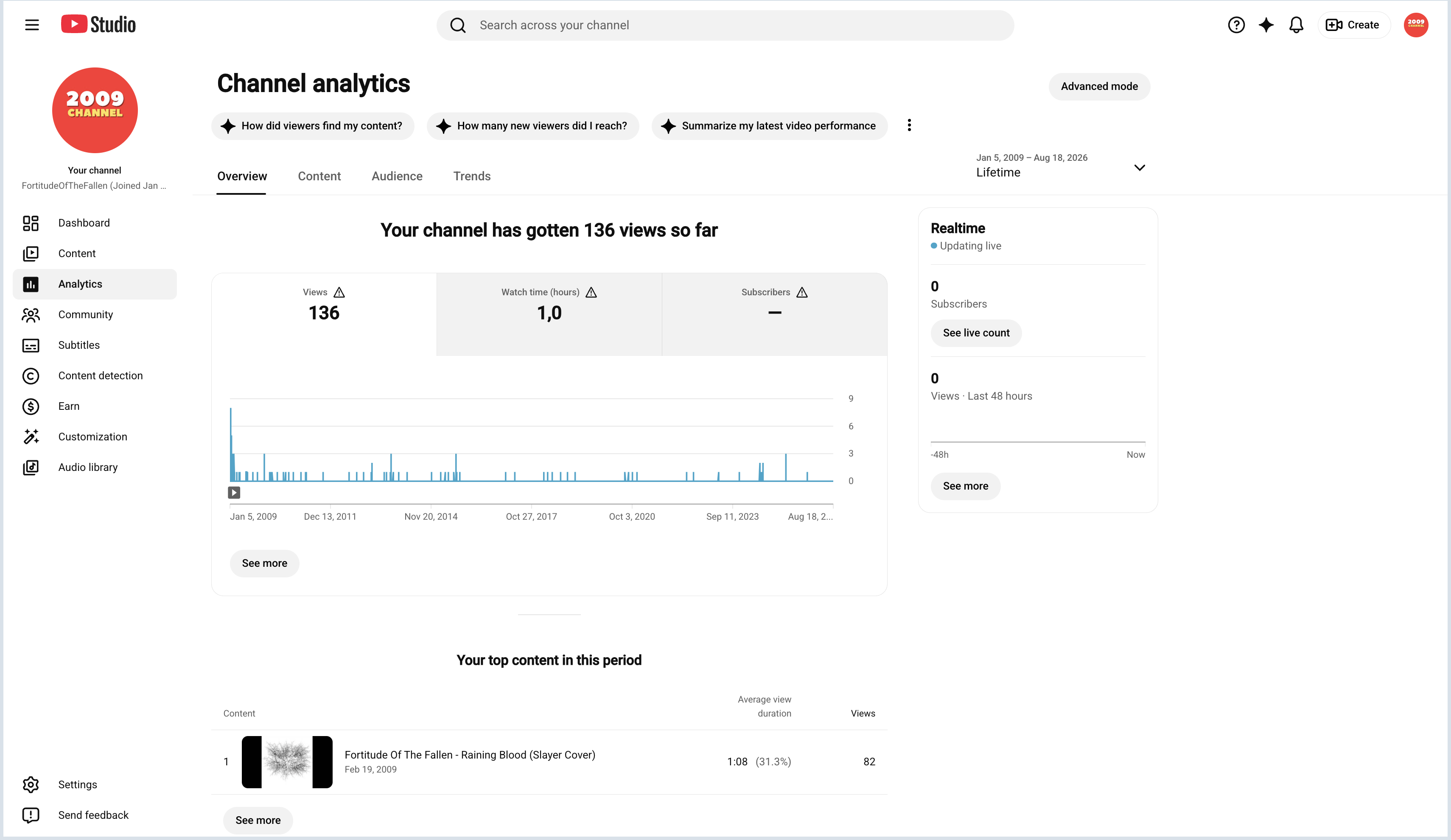The height and width of the screenshot is (840, 1451).
Task: Open the Raining Blood video thumbnail
Action: pyautogui.click(x=287, y=762)
